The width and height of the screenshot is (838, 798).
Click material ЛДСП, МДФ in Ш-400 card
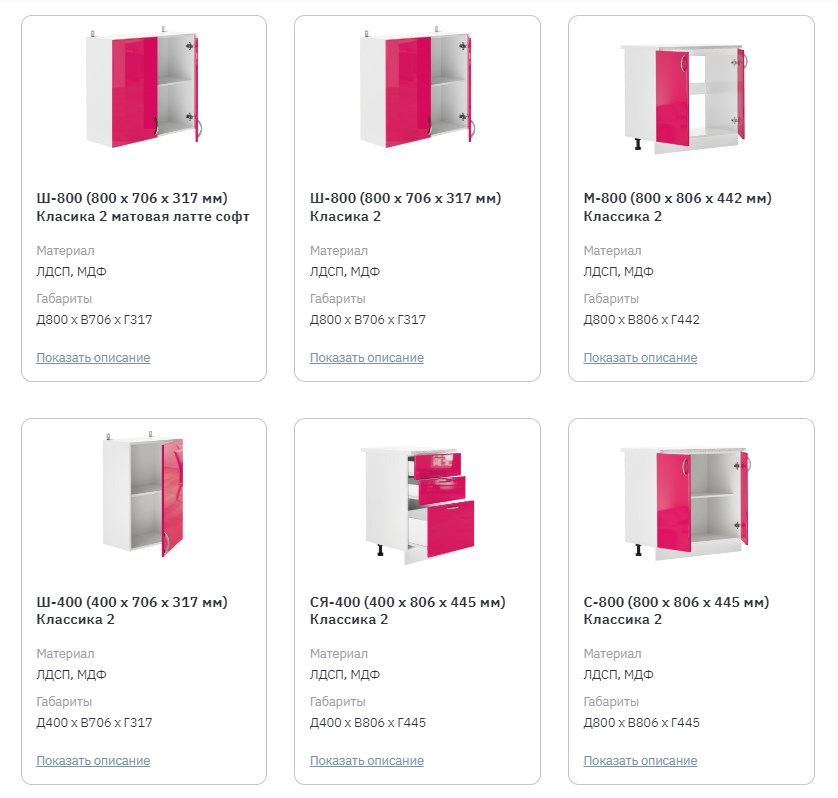point(71,675)
